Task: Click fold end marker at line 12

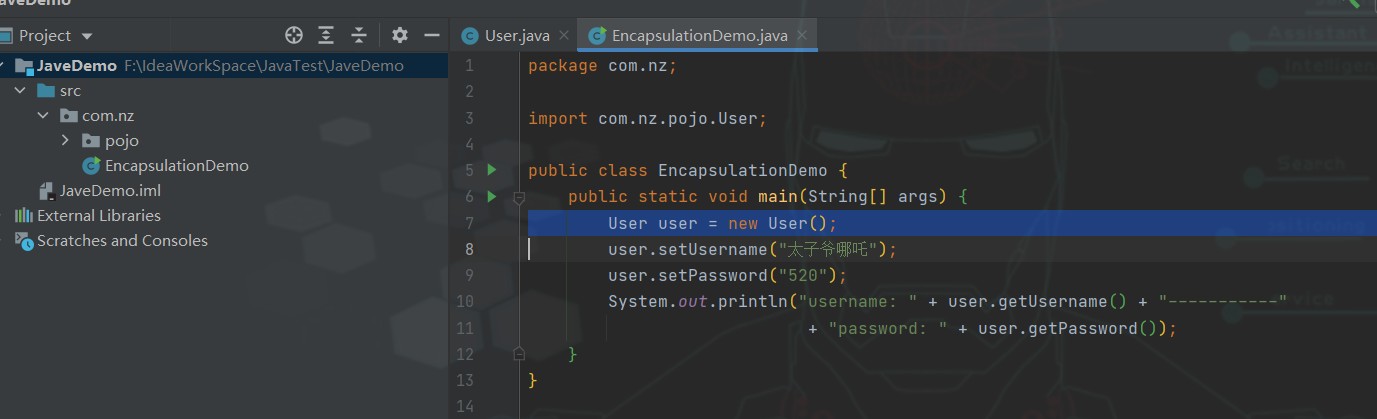Action: click(518, 353)
